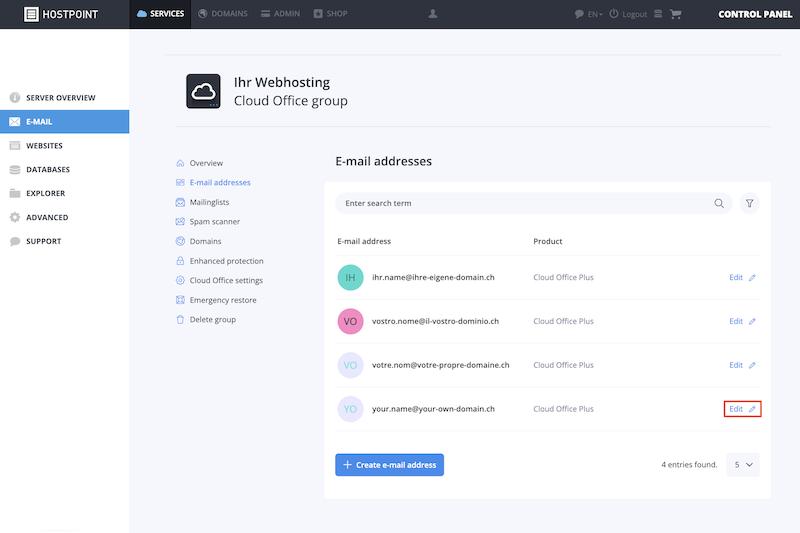The image size is (800, 533).
Task: Open Mailinglists submenu item
Action: pyautogui.click(x=203, y=202)
